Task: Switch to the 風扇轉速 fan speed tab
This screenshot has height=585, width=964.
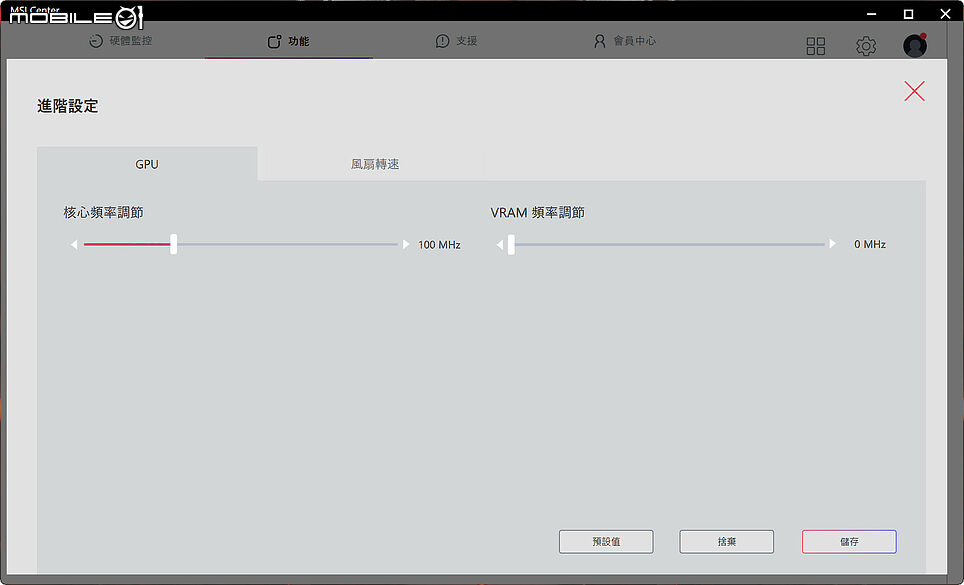Action: (374, 164)
